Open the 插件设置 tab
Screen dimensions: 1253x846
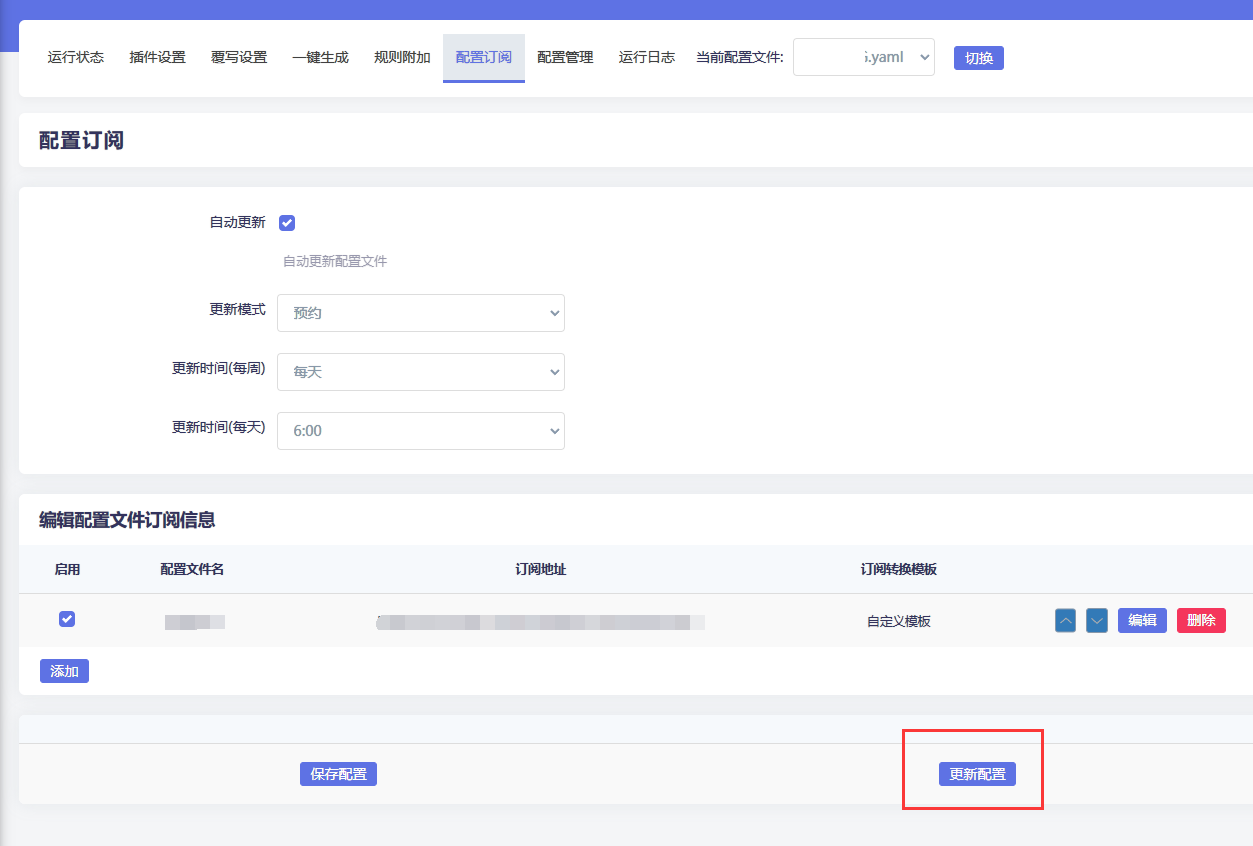tap(158, 57)
